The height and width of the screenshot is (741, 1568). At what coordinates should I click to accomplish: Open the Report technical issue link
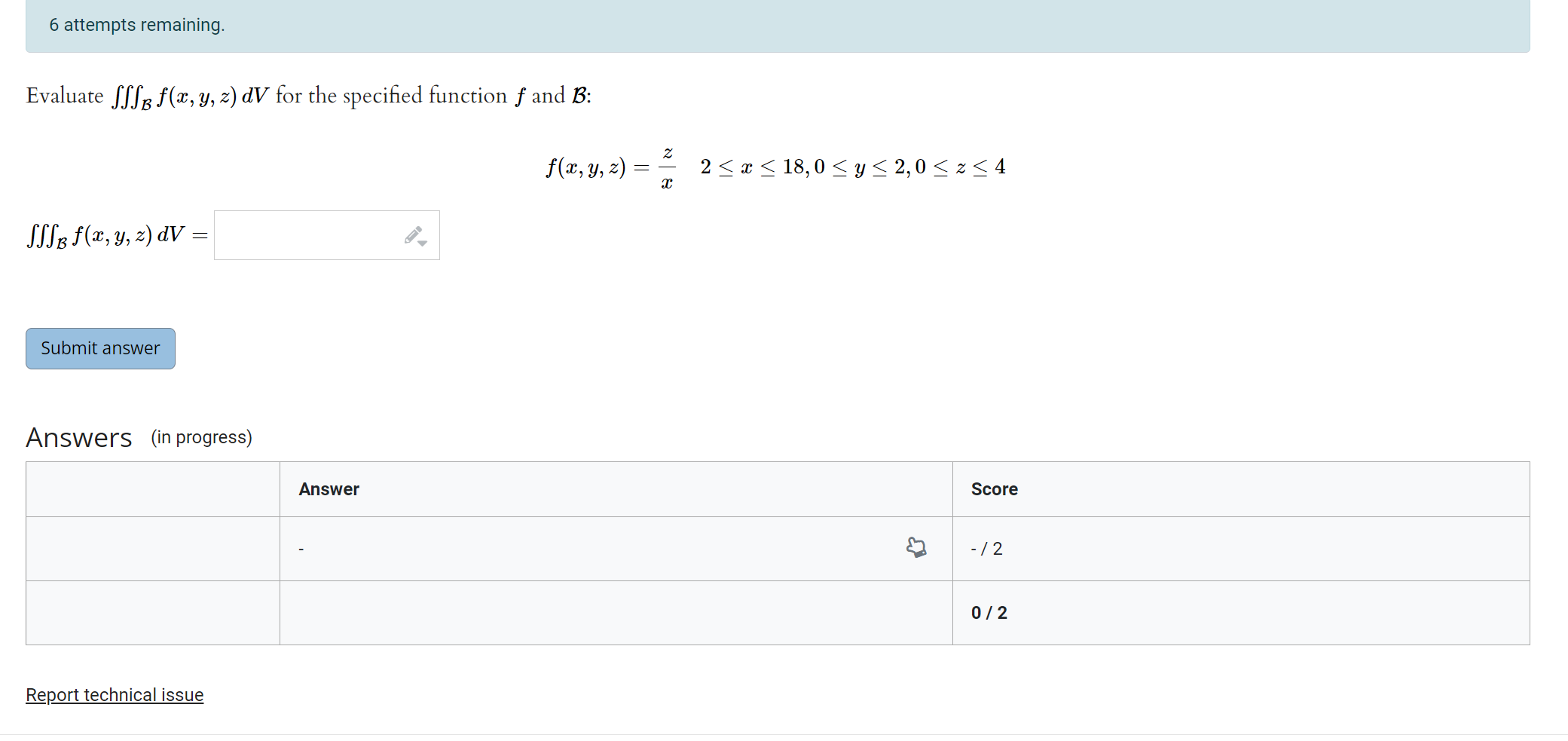coord(114,694)
